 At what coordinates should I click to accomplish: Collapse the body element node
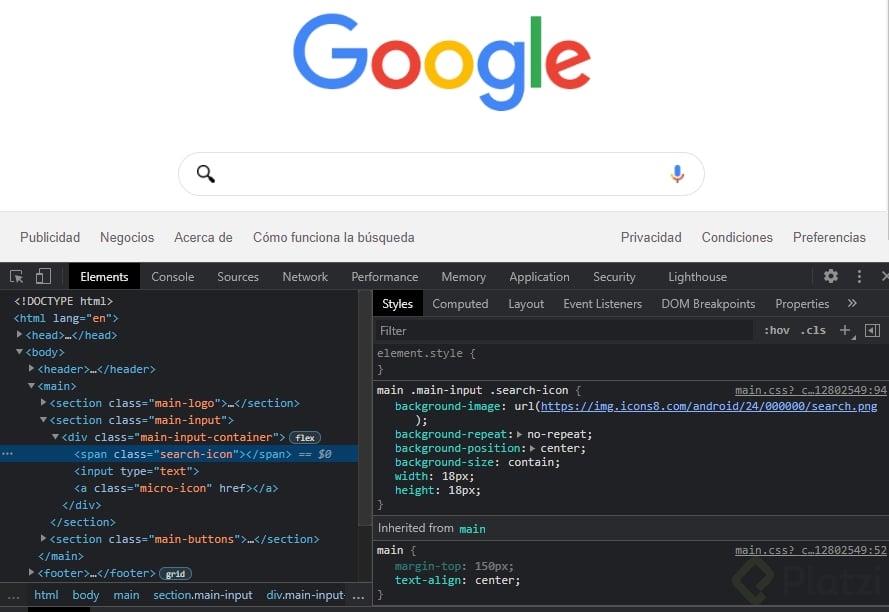pos(19,352)
